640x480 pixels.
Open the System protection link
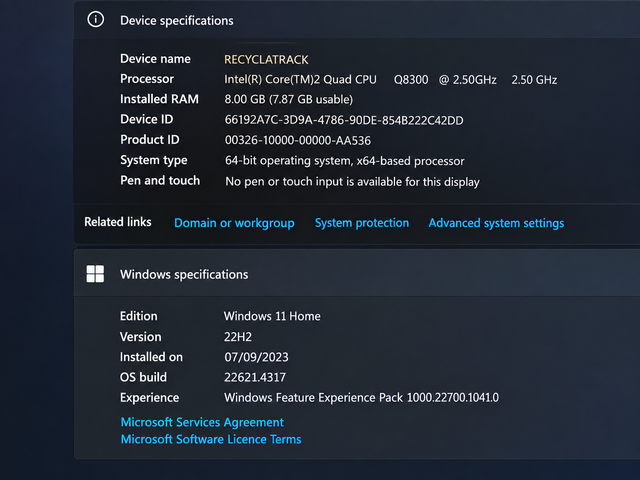(x=362, y=223)
